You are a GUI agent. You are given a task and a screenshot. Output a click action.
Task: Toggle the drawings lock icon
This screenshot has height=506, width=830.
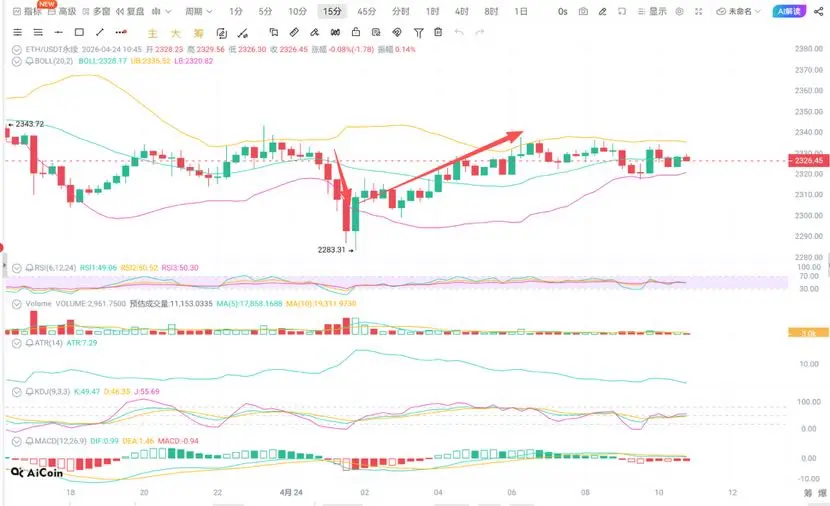(x=356, y=32)
